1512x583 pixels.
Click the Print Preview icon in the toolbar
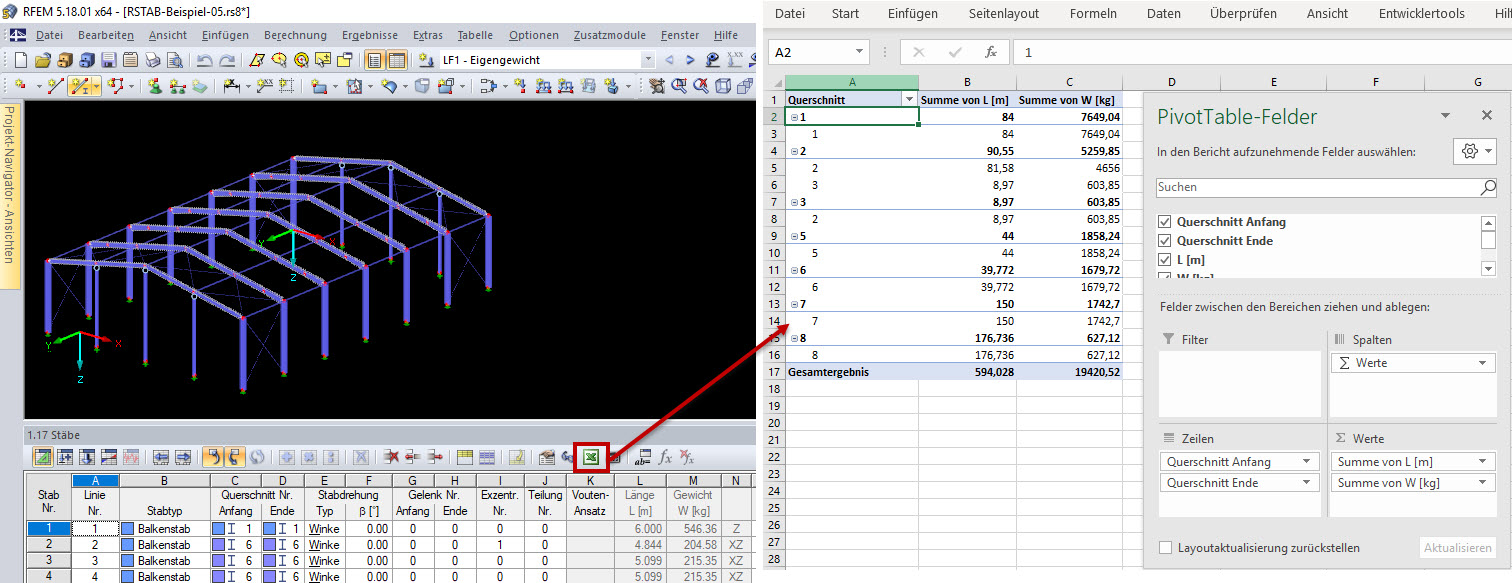click(x=177, y=59)
